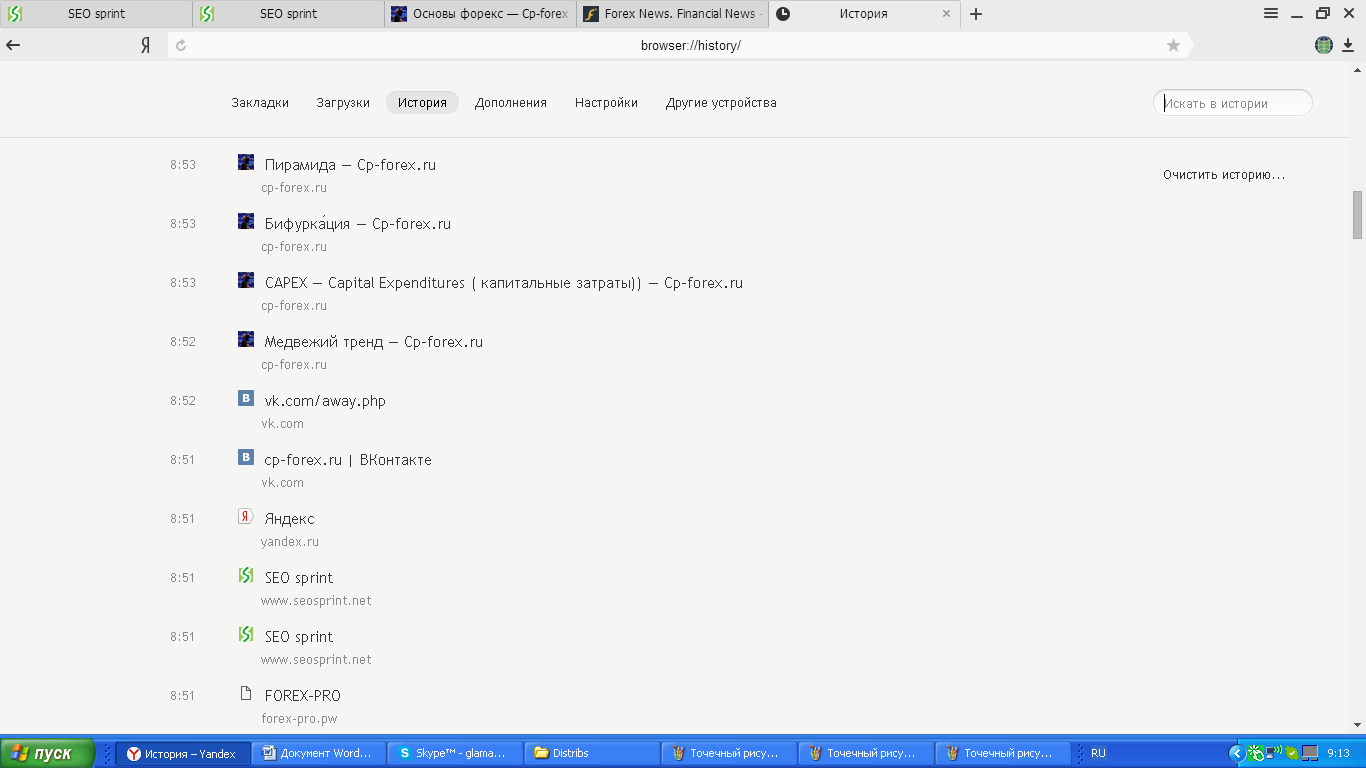Click the favicon next to the CAPEX entry
The image size is (1366, 768).
click(246, 280)
